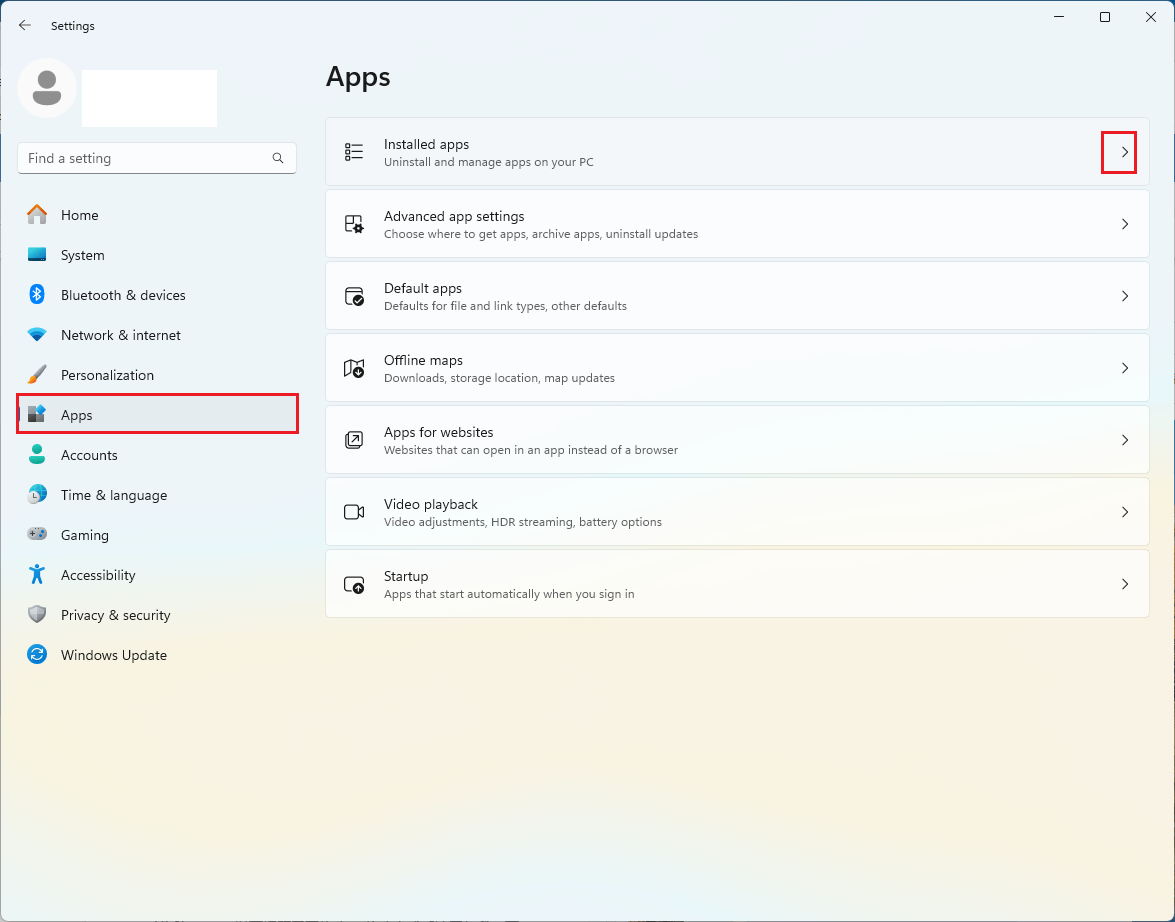Click the Default apps checkmark icon
This screenshot has width=1175, height=922.
click(x=354, y=296)
